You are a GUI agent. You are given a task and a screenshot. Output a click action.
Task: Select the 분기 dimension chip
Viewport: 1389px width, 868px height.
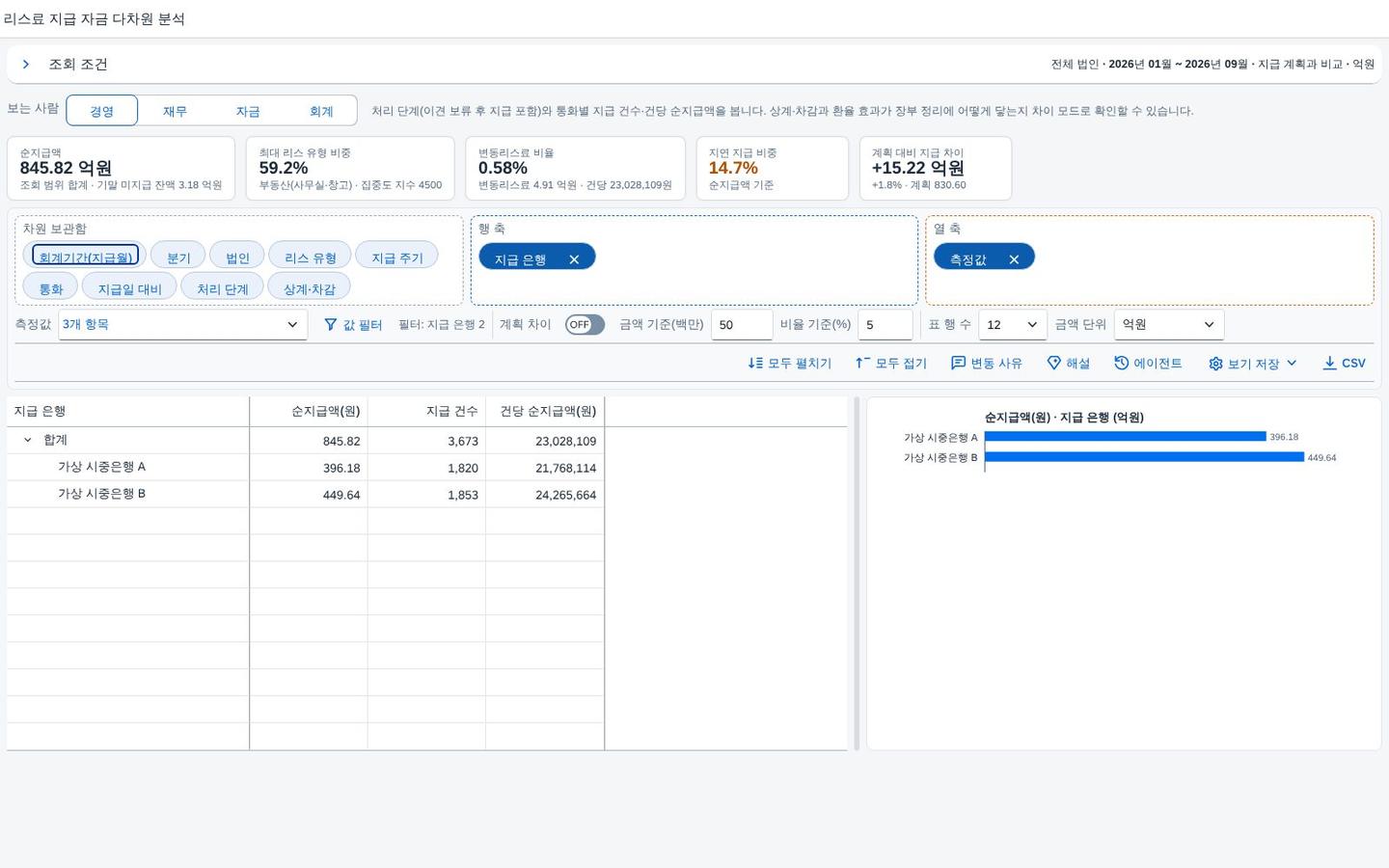click(x=178, y=257)
